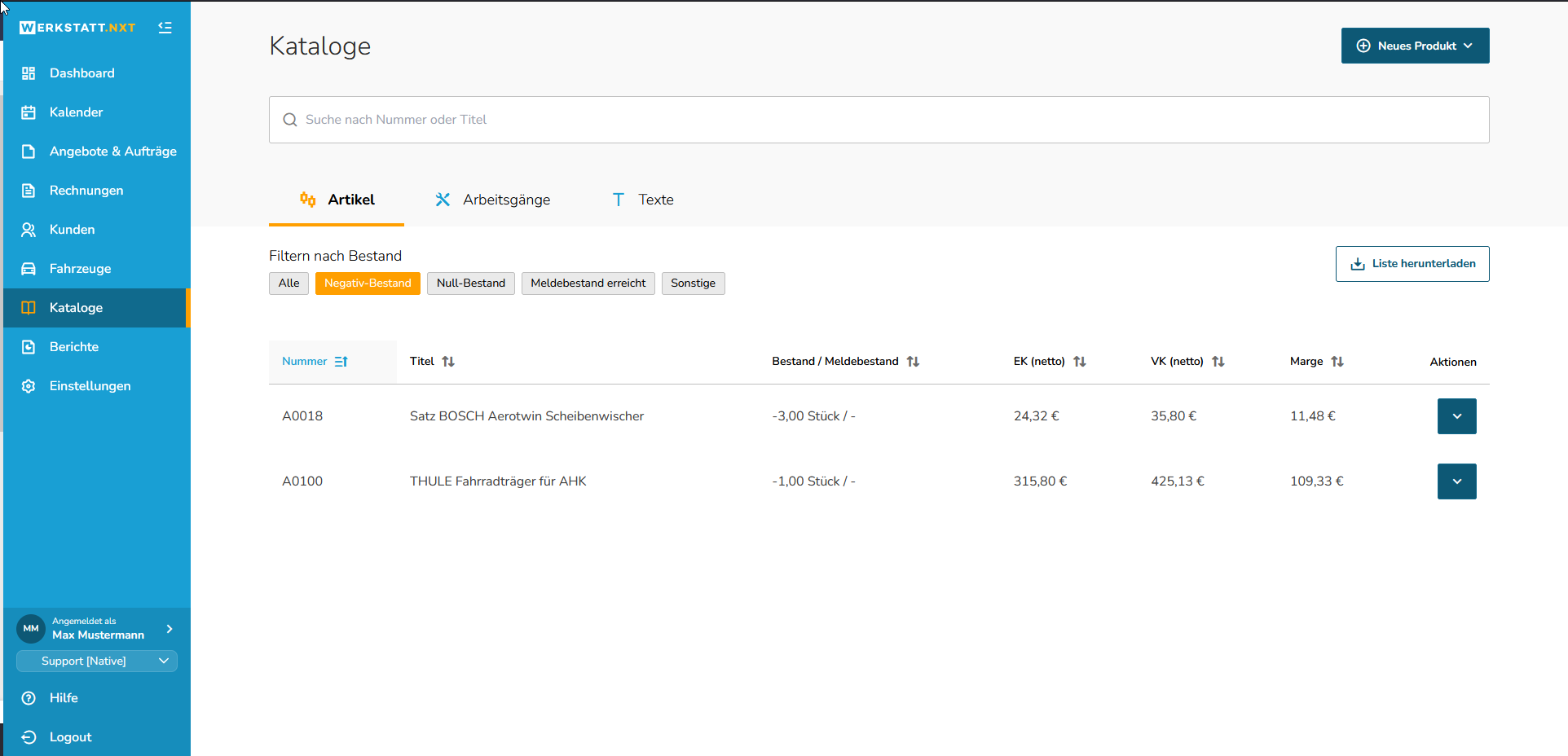
Task: Click the search magnifier icon
Action: coord(290,120)
